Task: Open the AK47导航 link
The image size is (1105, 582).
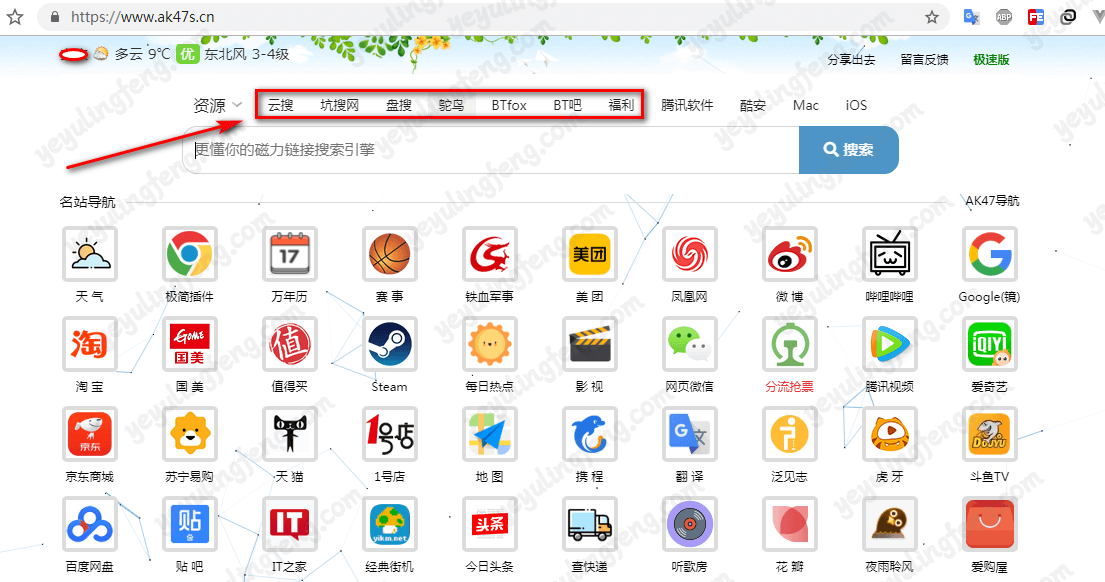Action: pos(992,201)
